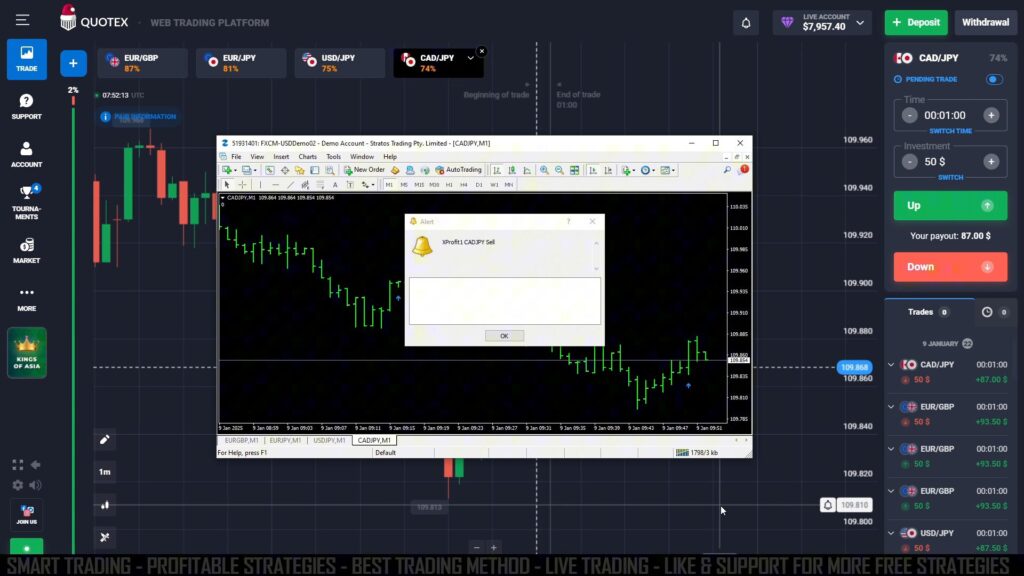Screen dimensions: 1024x576
Task: Open Tournaments in the Quotex sidebar
Action: pos(26,202)
